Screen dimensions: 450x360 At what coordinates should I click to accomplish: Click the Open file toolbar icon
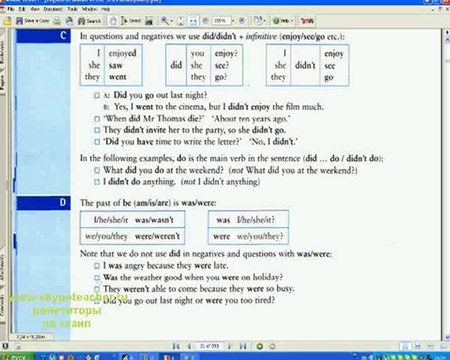point(7,21)
